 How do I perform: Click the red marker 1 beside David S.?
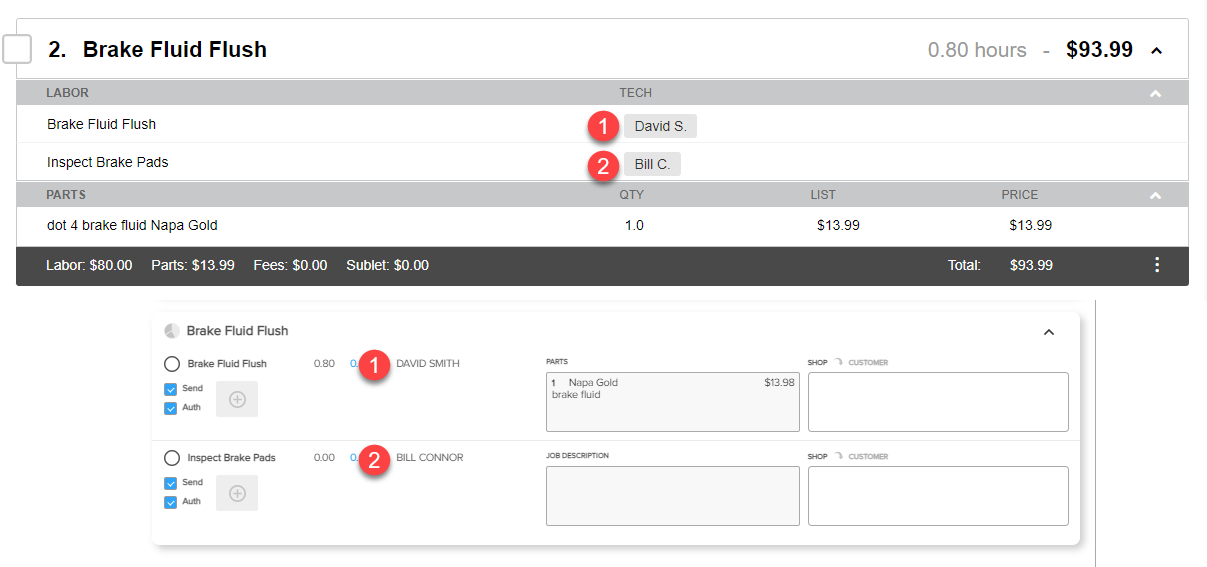pyautogui.click(x=603, y=127)
